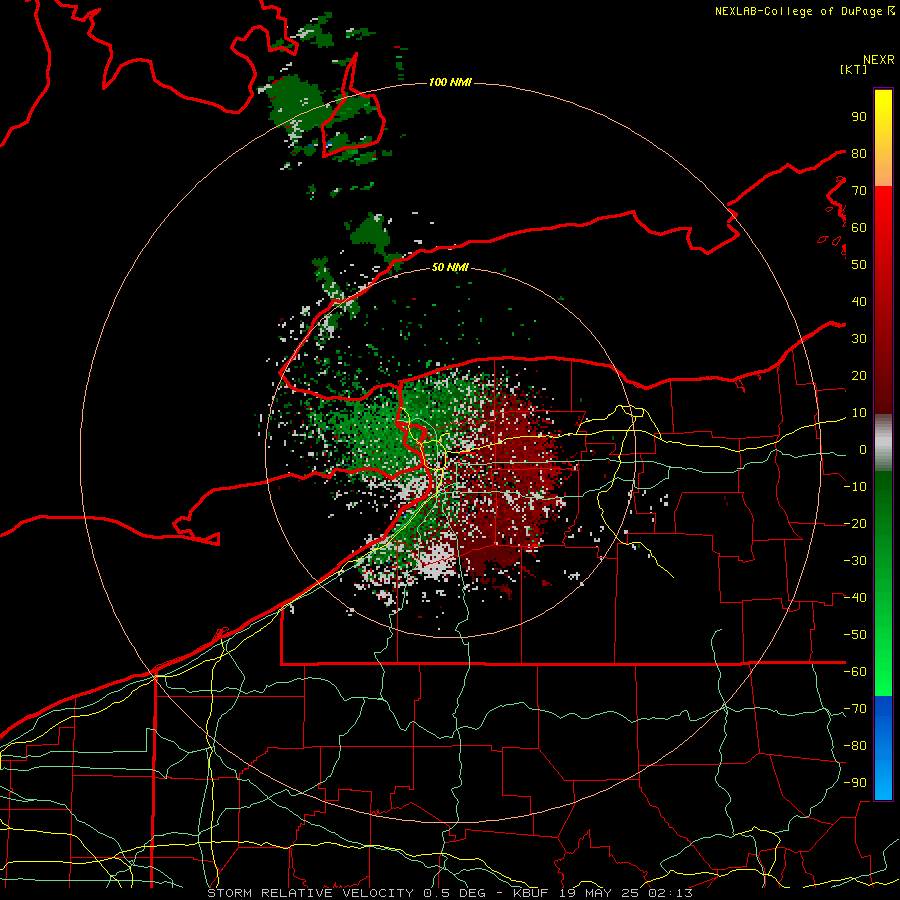The width and height of the screenshot is (900, 900).
Task: Select the "30" value on velocity scale
Action: [x=859, y=339]
